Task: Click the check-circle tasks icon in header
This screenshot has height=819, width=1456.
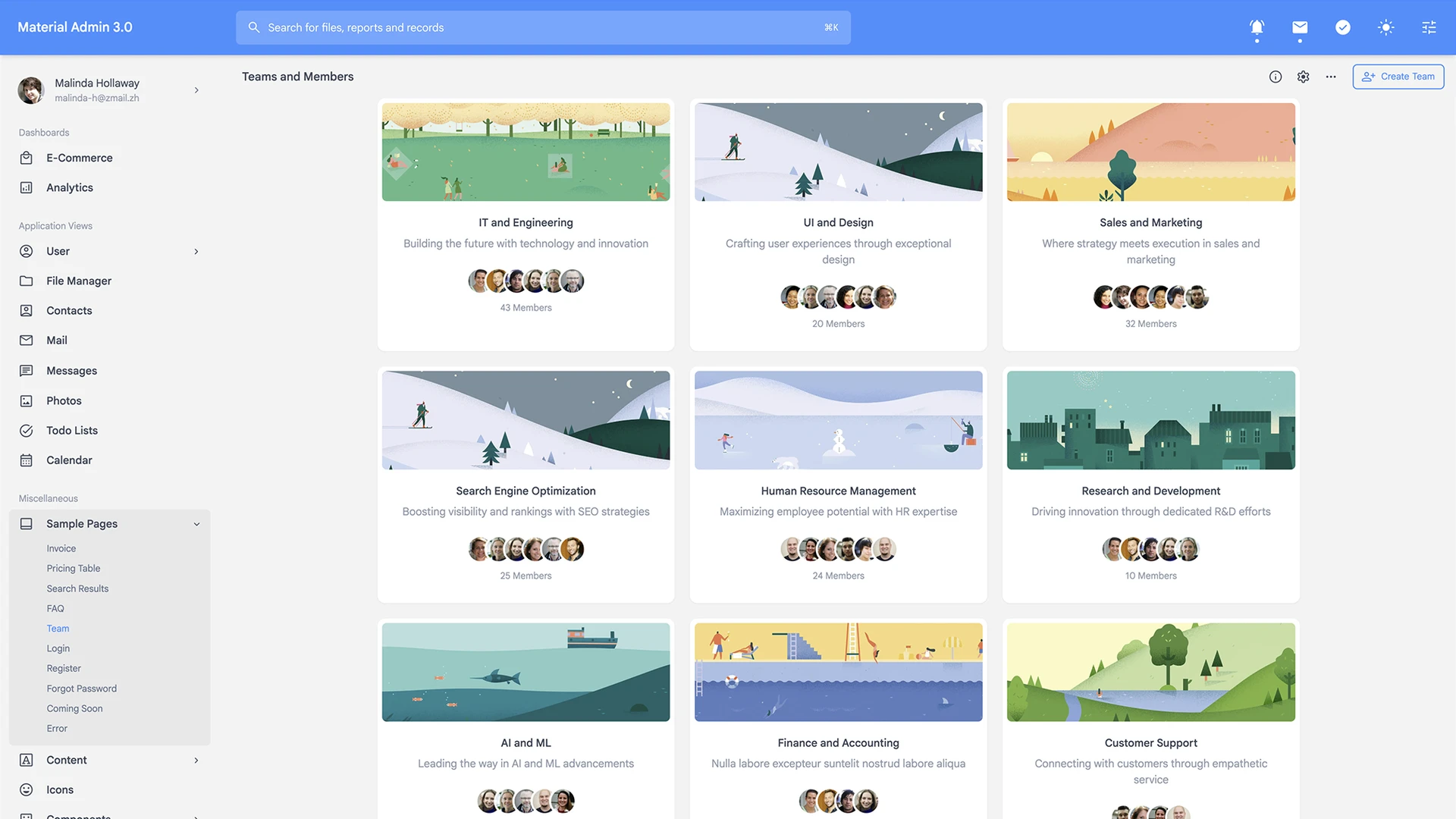Action: pyautogui.click(x=1343, y=27)
